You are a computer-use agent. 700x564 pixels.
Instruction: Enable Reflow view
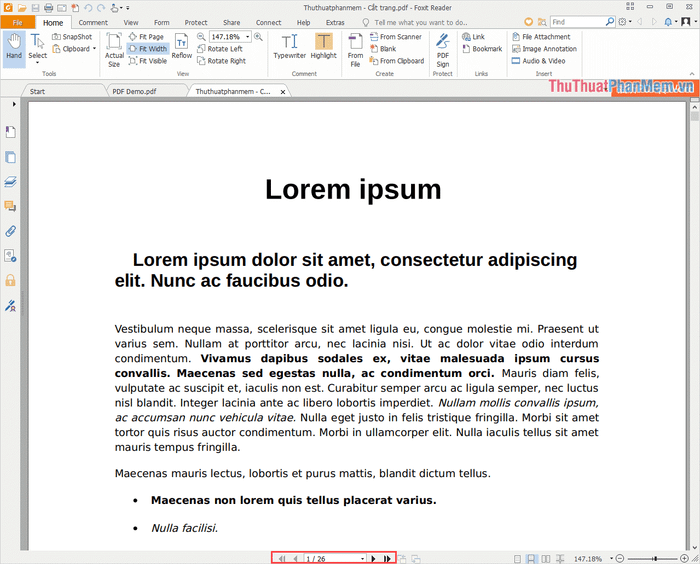(182, 46)
